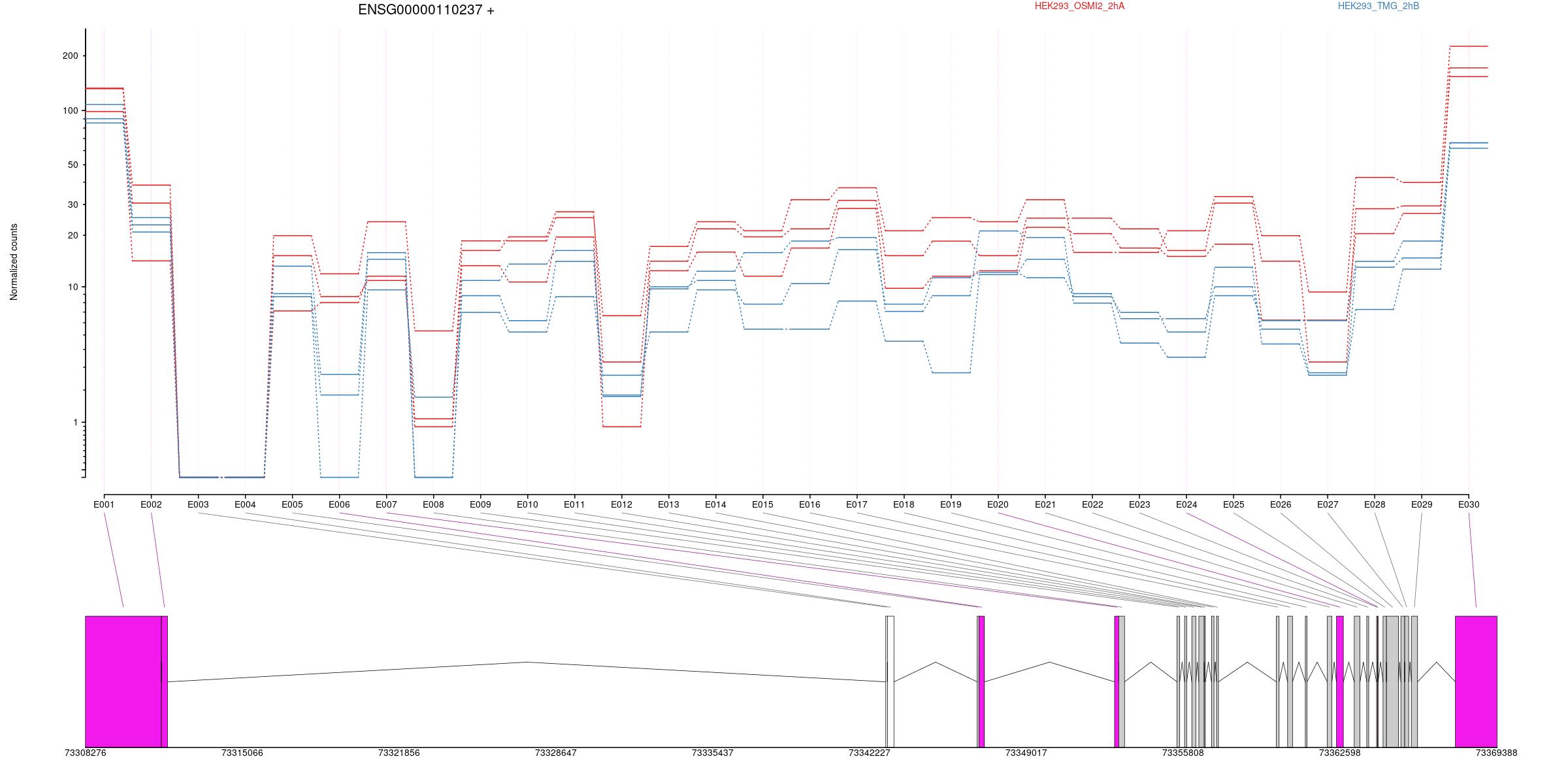Click exon label E001

(x=104, y=504)
